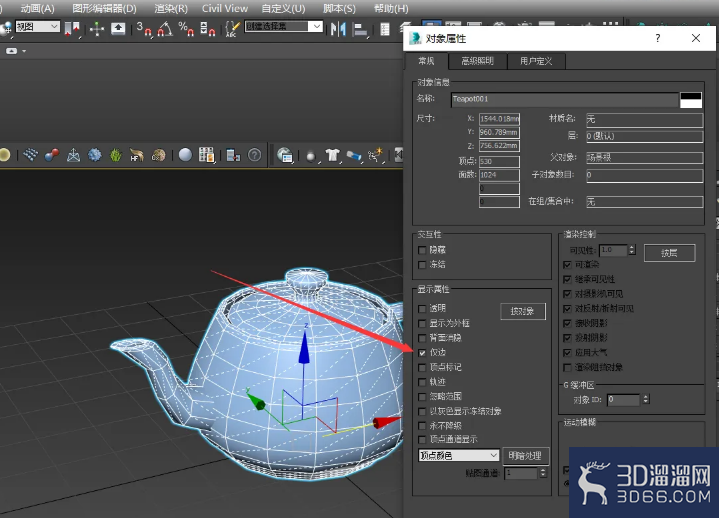Toggle the Angle Snap icon
Screen dimensions: 719x518
[x=166, y=29]
